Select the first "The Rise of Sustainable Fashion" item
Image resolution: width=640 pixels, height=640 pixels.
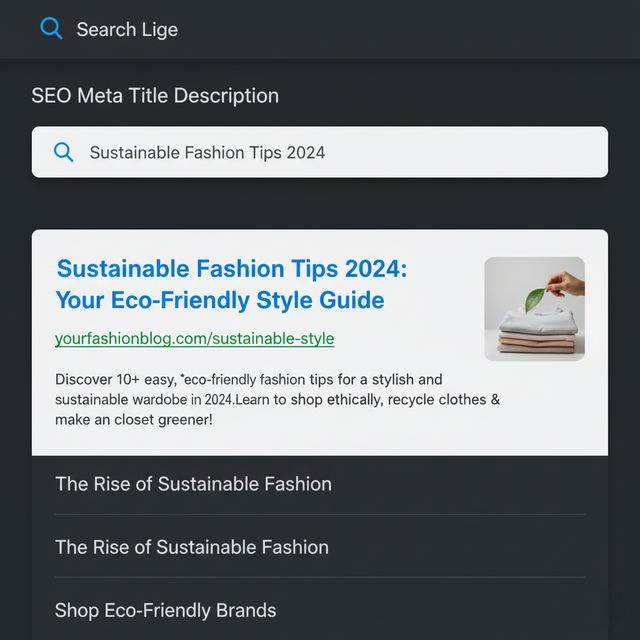(x=193, y=484)
